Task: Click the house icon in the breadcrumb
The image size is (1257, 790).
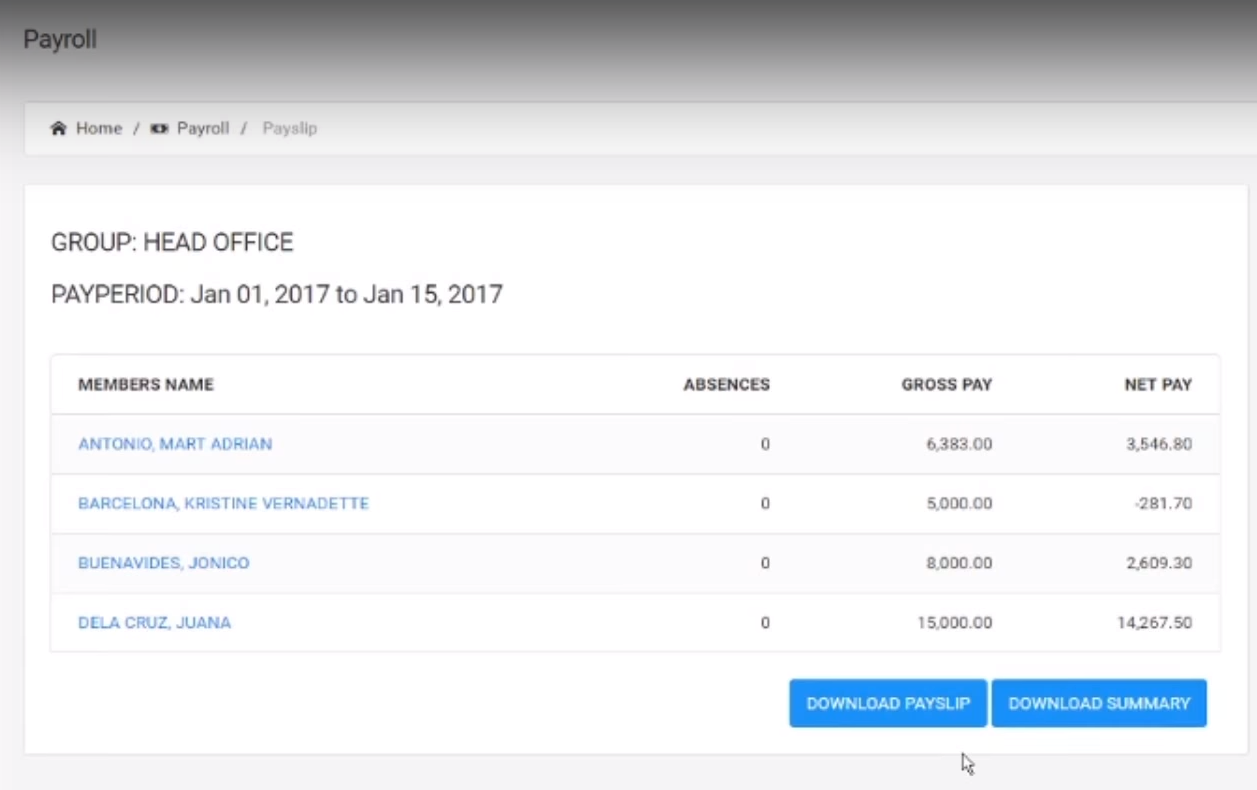Action: (58, 129)
